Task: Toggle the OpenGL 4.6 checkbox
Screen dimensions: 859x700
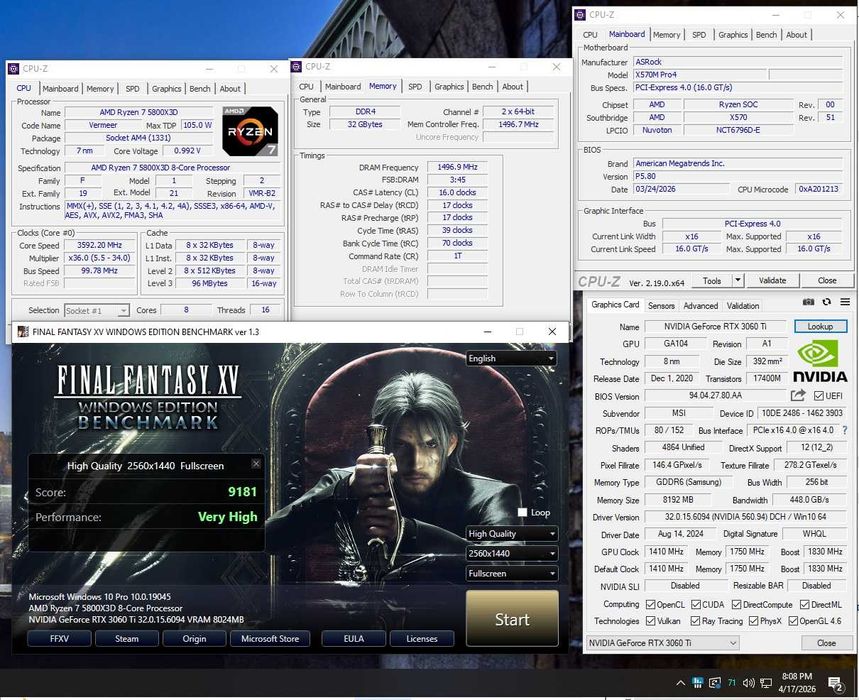Action: click(793, 621)
